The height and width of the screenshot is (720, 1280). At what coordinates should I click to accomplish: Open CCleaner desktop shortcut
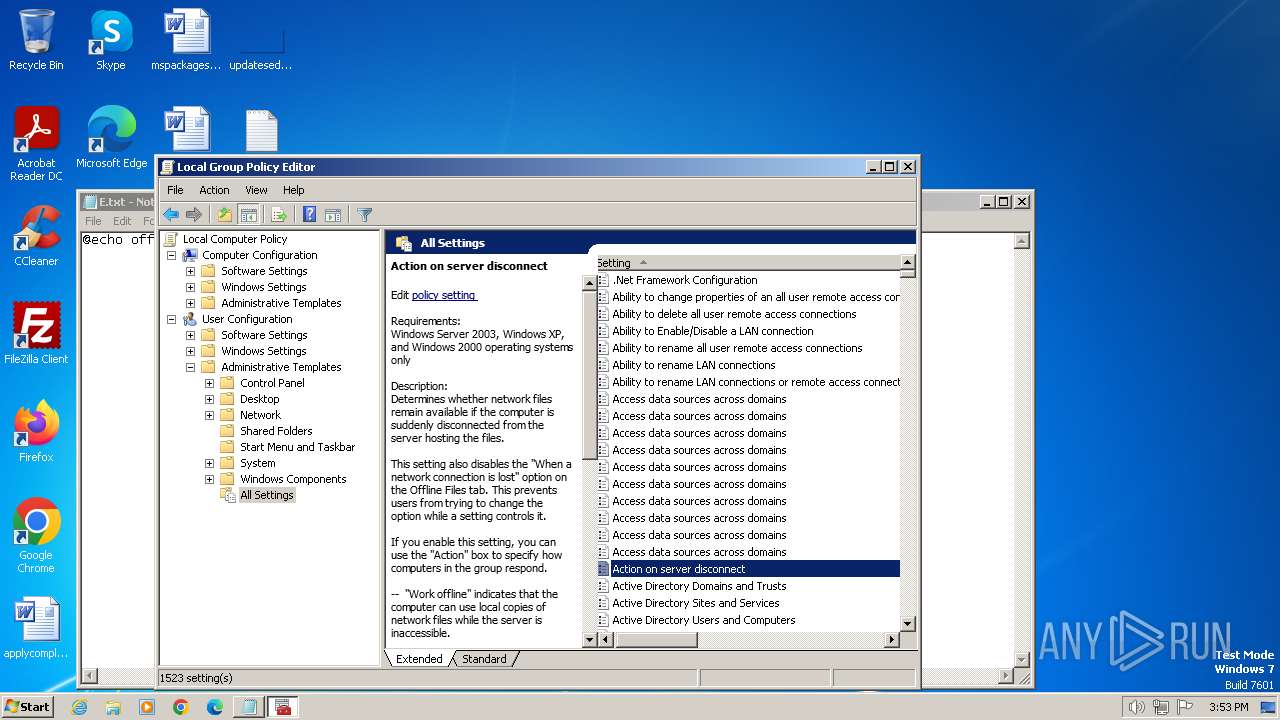pyautogui.click(x=36, y=236)
